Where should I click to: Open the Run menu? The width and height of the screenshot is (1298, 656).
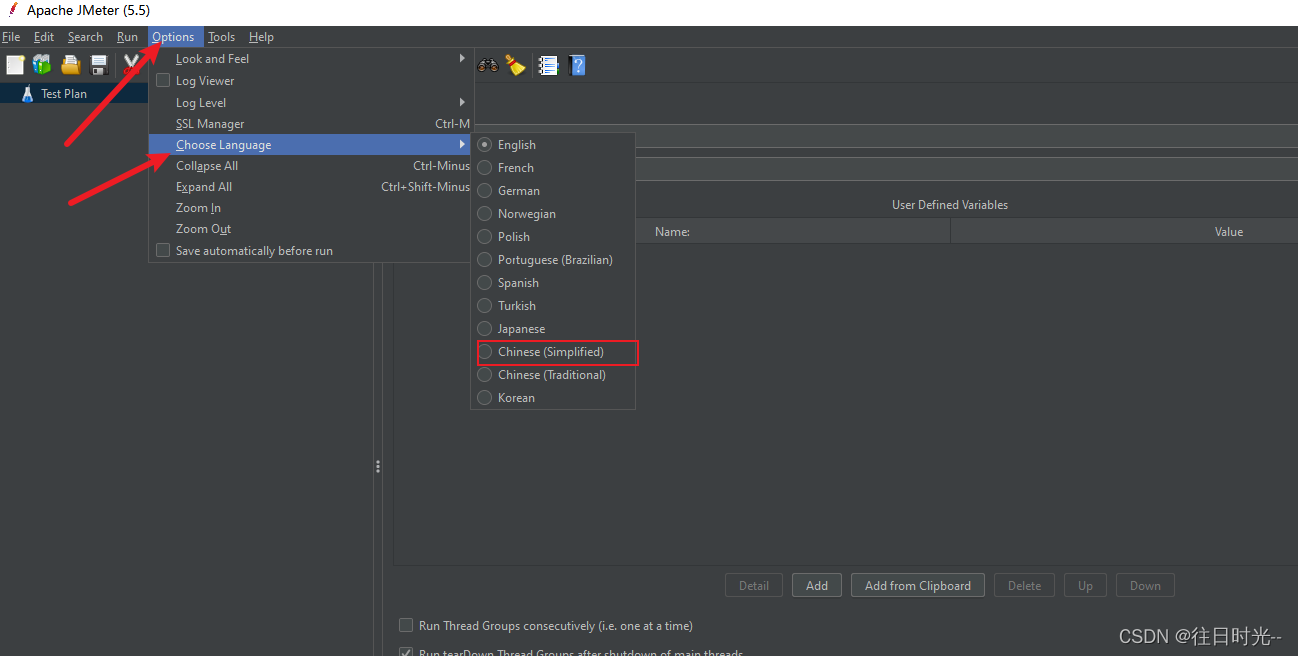[x=127, y=37]
